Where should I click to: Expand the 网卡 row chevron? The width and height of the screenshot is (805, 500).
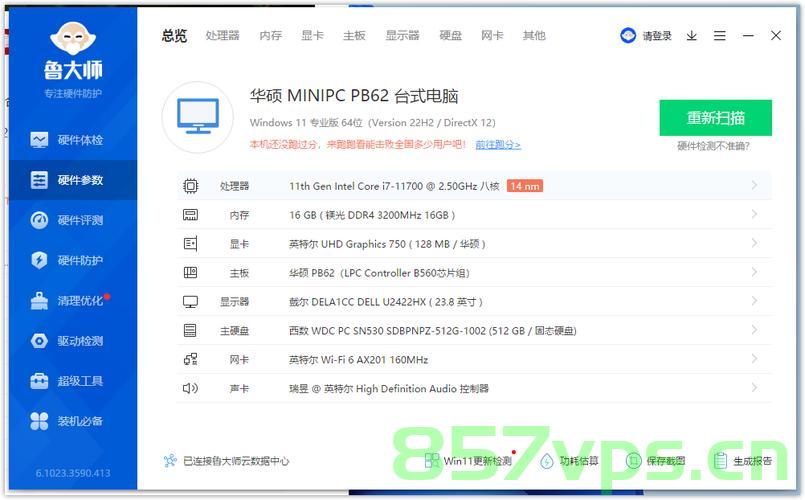click(754, 359)
